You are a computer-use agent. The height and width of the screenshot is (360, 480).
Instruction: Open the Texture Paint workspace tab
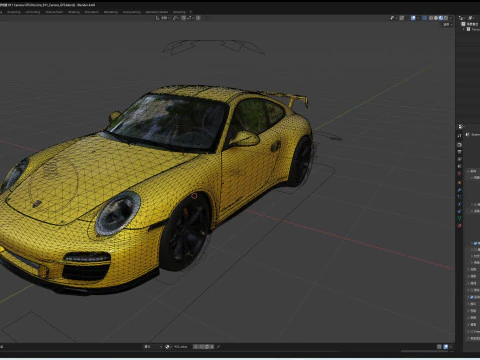pyautogui.click(x=54, y=12)
